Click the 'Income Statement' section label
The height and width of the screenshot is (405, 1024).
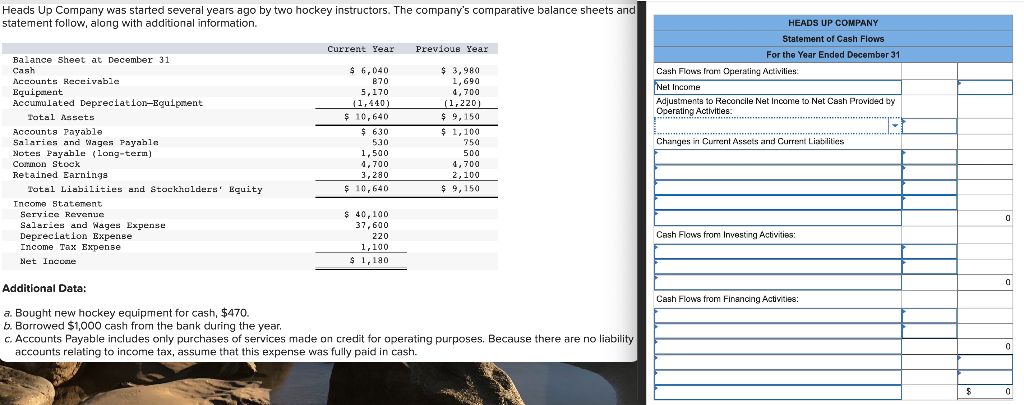pos(54,204)
